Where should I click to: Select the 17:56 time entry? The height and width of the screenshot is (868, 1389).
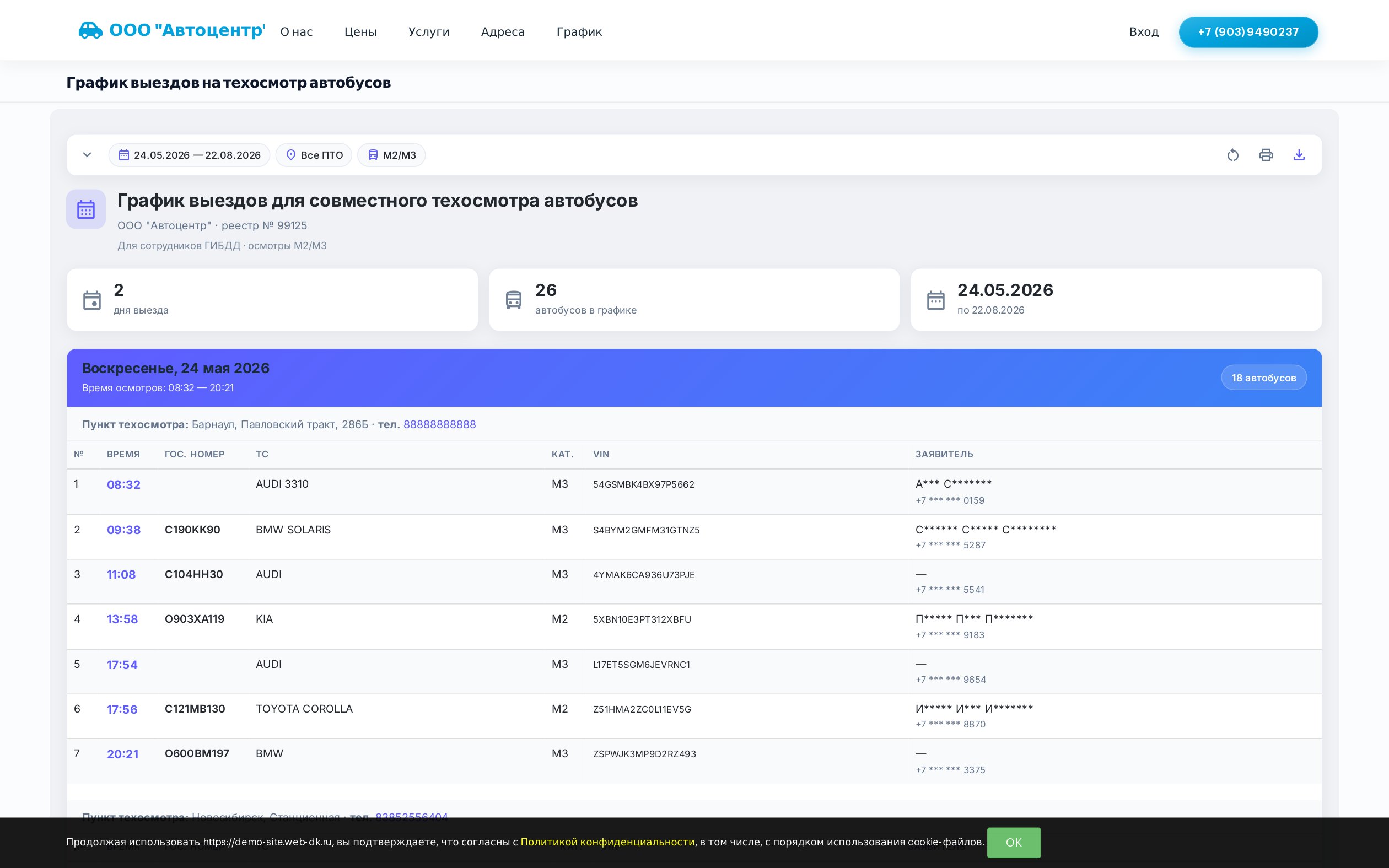coord(122,710)
